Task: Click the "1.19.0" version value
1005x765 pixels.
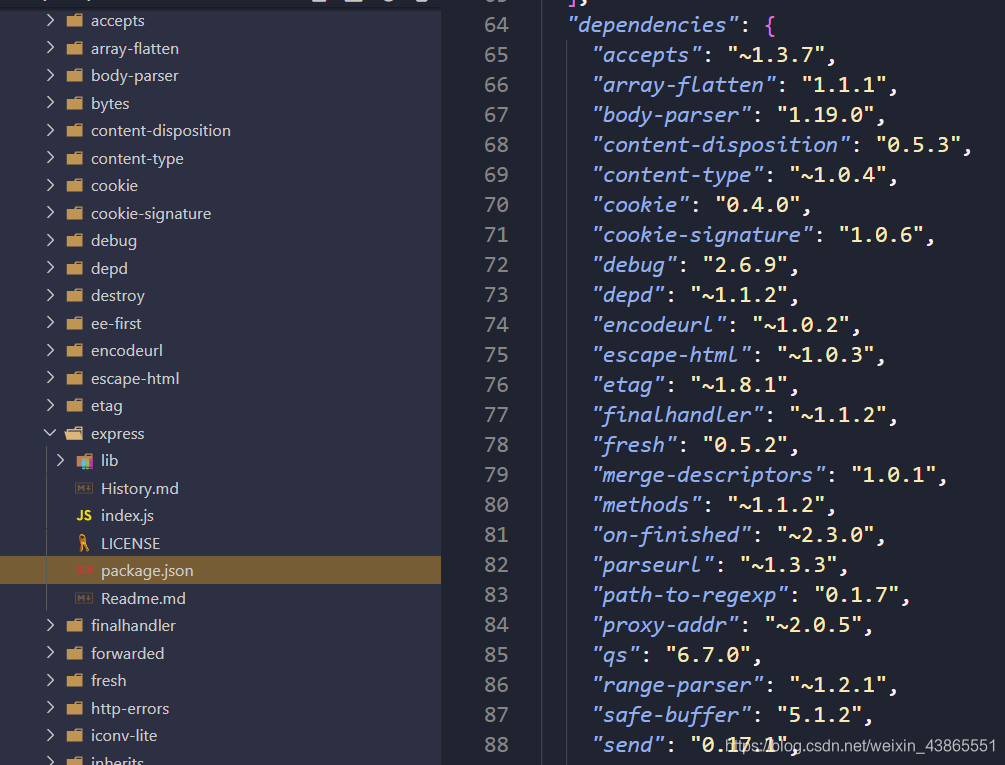Action: coord(826,115)
